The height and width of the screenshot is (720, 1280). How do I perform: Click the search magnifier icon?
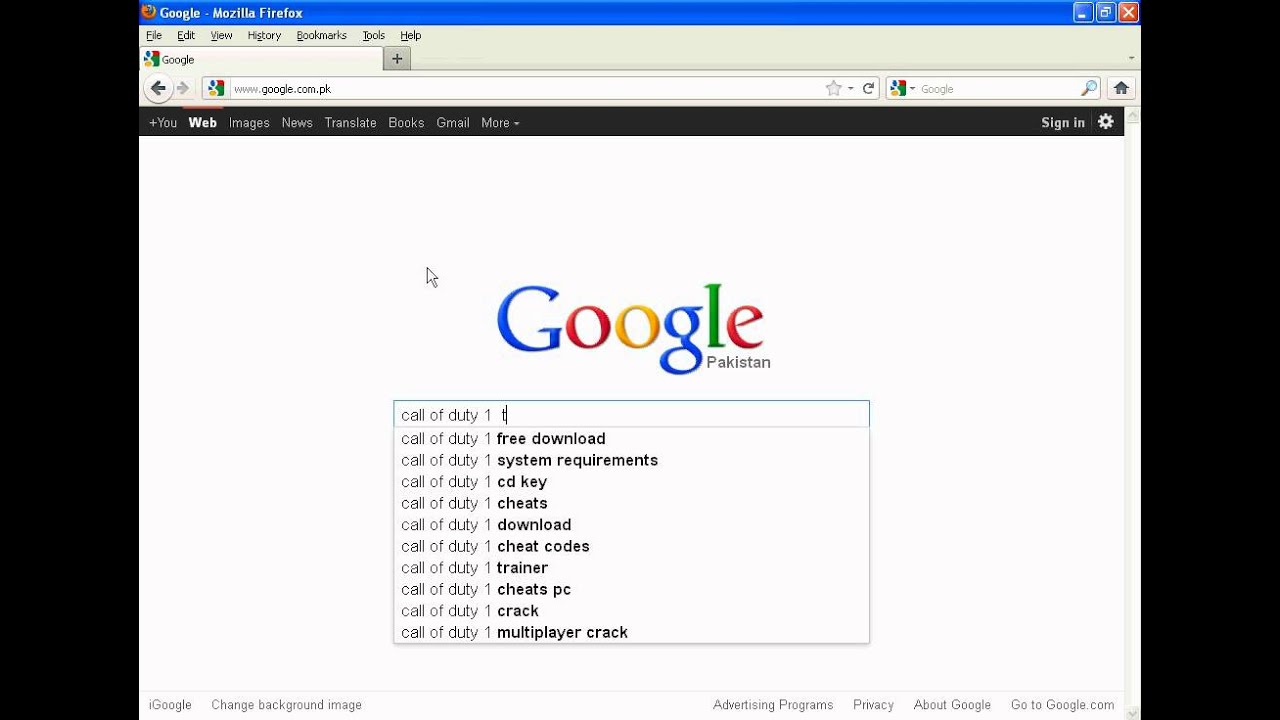tap(1089, 88)
